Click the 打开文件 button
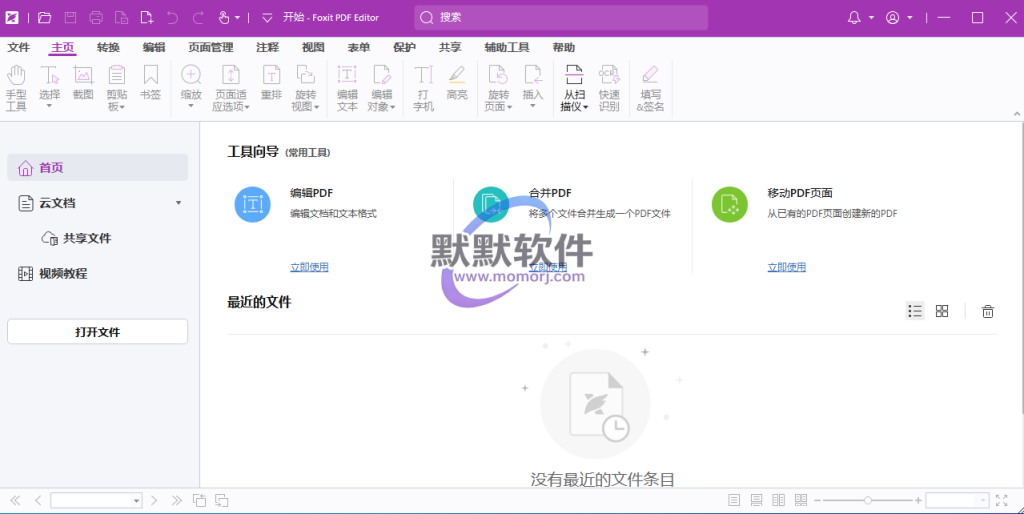 [x=97, y=332]
